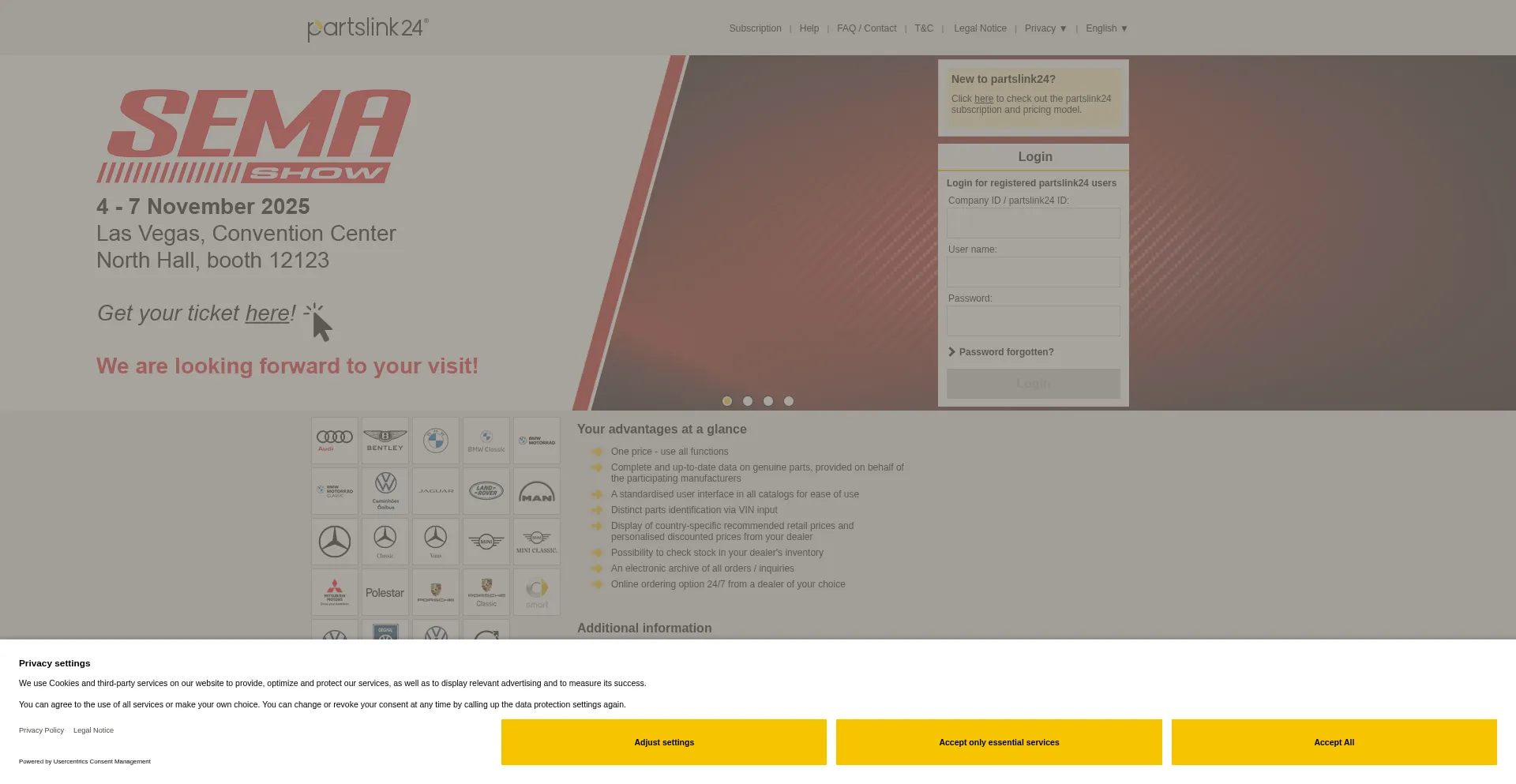Image resolution: width=1516 pixels, height=784 pixels.
Task: Jump to the last carousel slide dot
Action: (x=789, y=401)
